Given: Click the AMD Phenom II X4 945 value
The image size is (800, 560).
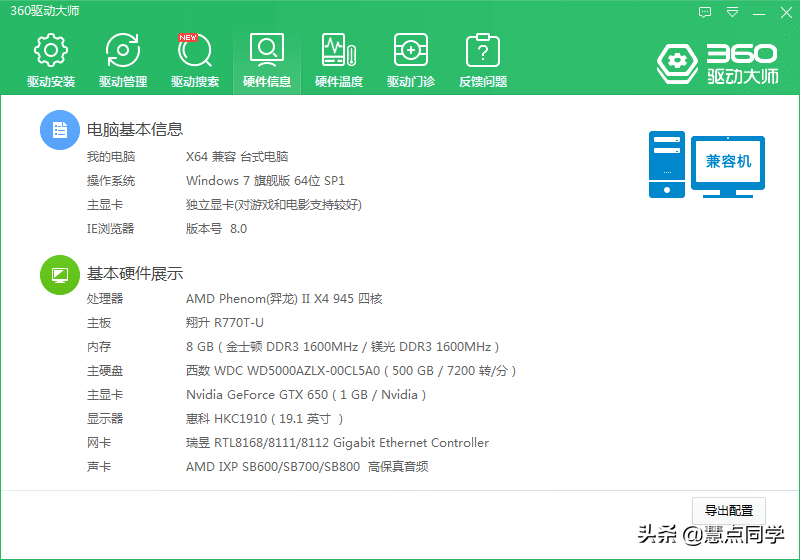Looking at the screenshot, I should pyautogui.click(x=284, y=298).
